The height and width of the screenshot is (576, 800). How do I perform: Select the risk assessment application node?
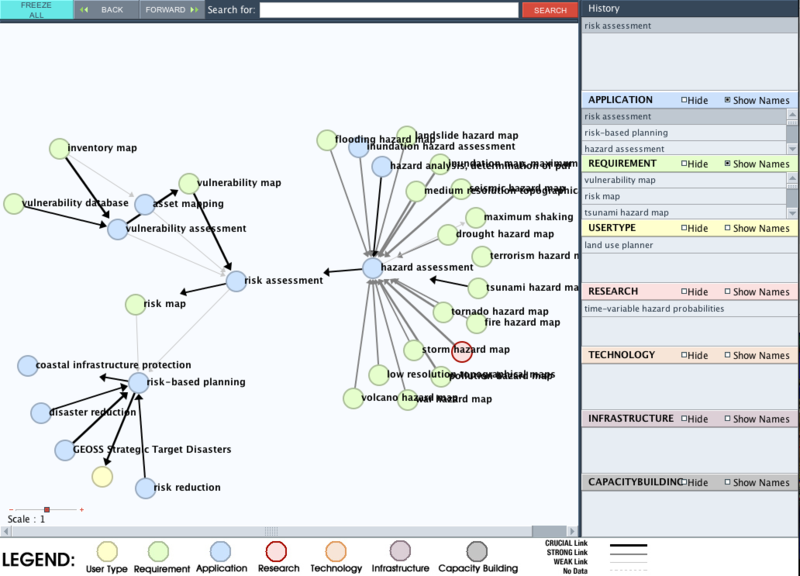pos(236,281)
